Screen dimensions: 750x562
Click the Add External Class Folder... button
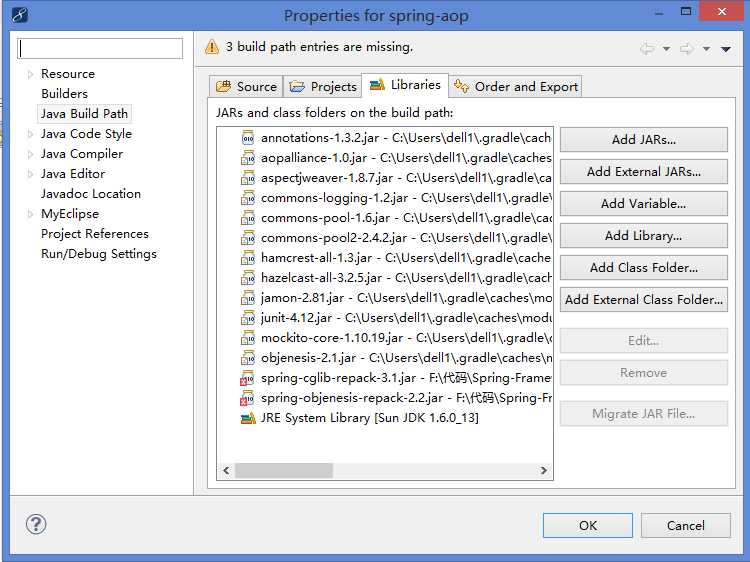(x=644, y=299)
